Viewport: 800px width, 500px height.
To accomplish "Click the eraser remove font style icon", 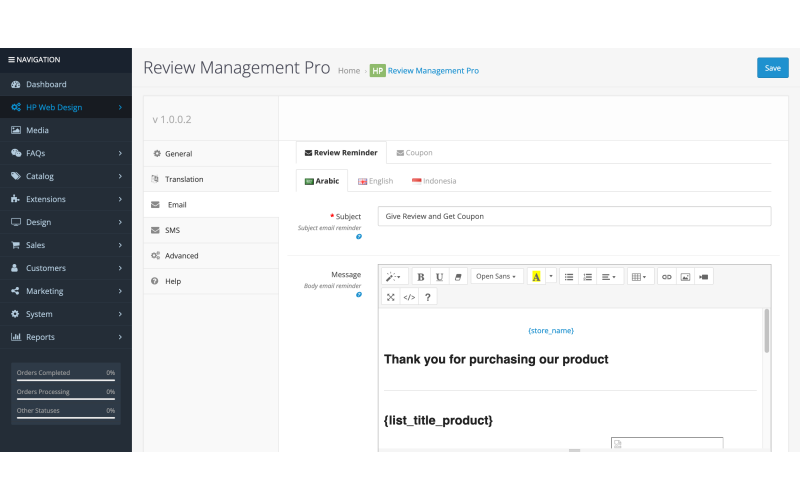I will [458, 277].
